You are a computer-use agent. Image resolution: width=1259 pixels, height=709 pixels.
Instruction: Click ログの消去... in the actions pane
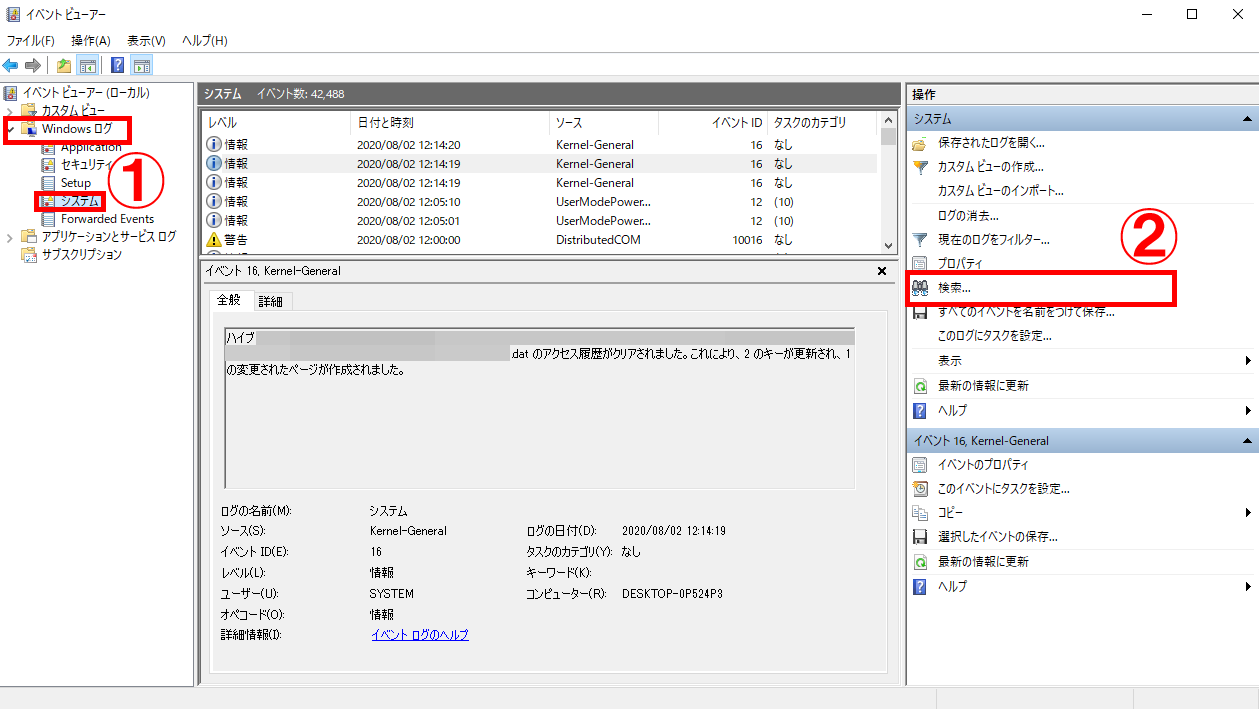tap(968, 216)
